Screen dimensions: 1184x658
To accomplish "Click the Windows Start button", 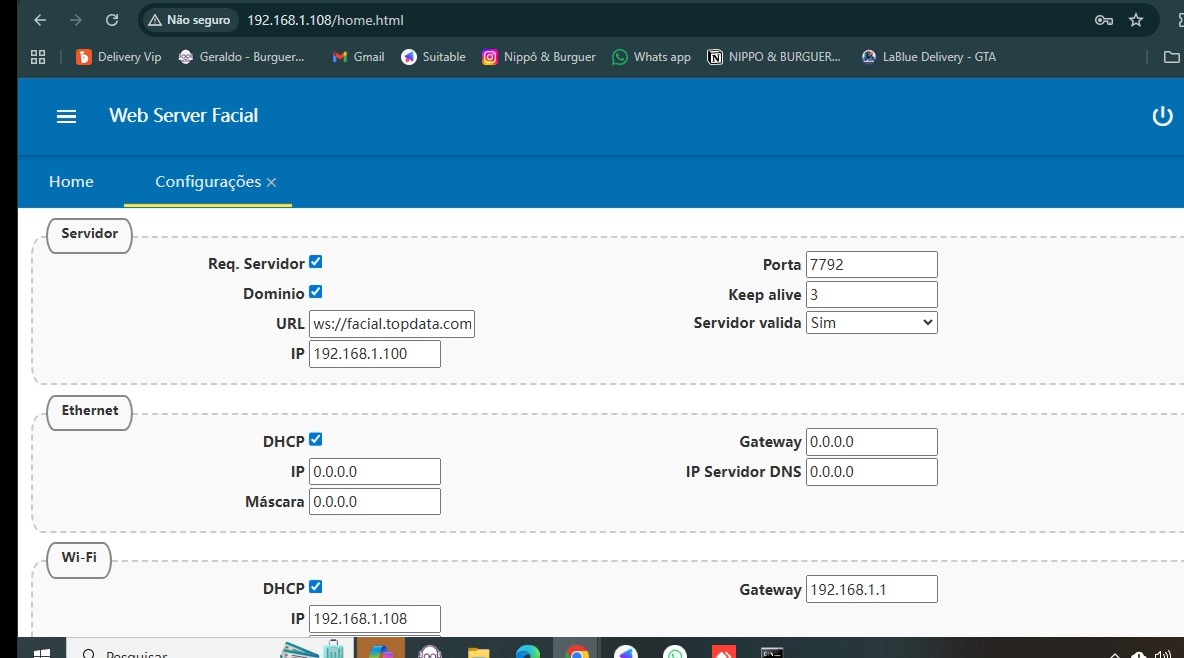I will click(x=42, y=653).
